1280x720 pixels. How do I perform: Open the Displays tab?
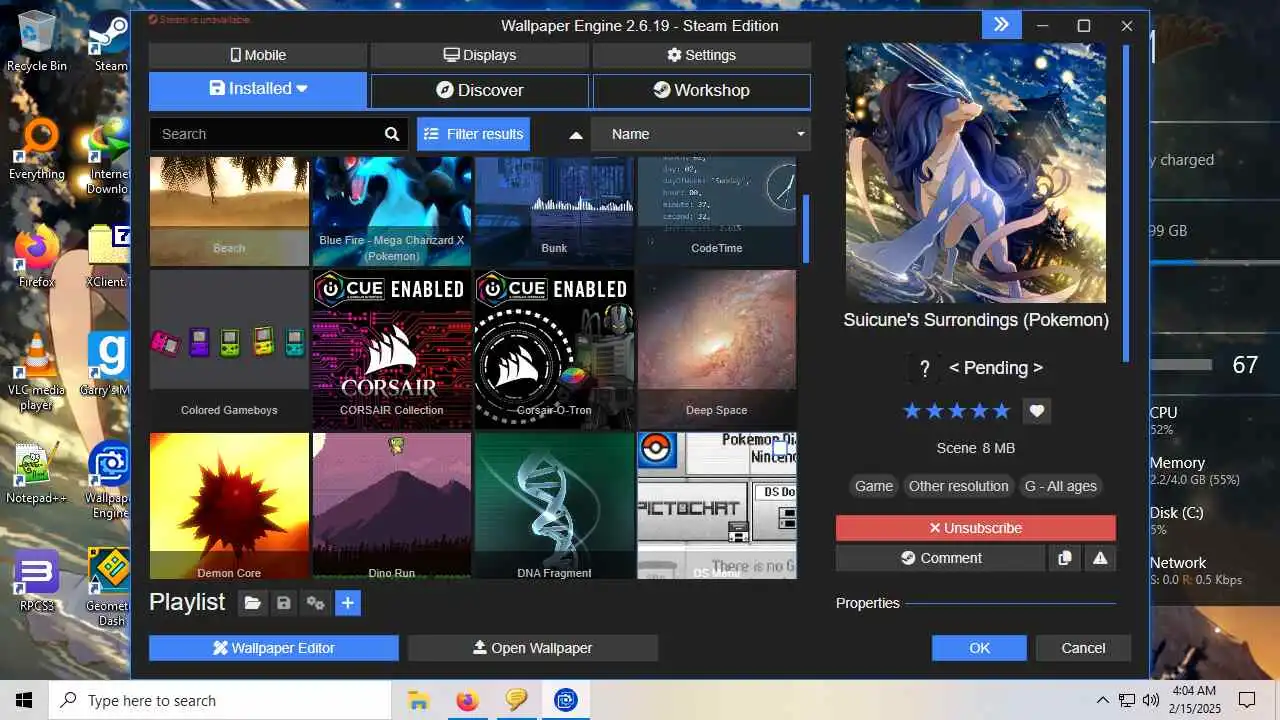coord(480,55)
